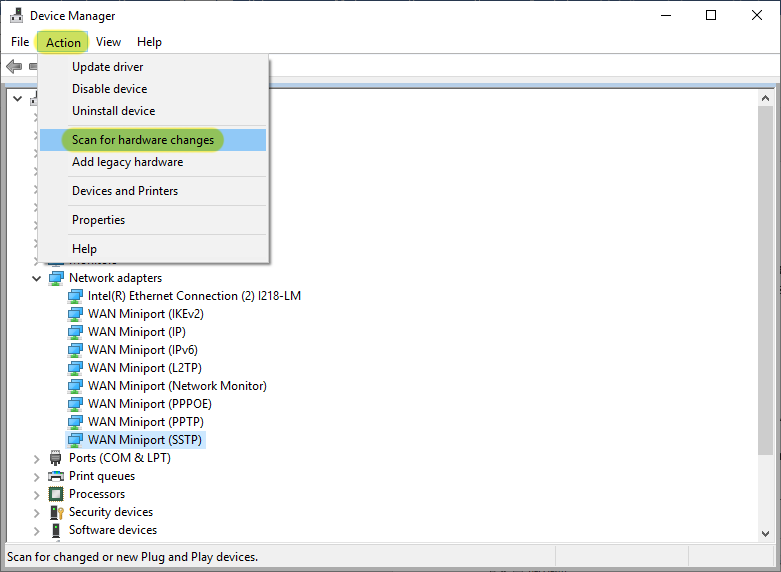Viewport: 781px width, 572px height.
Task: Open the File menu
Action: click(20, 42)
